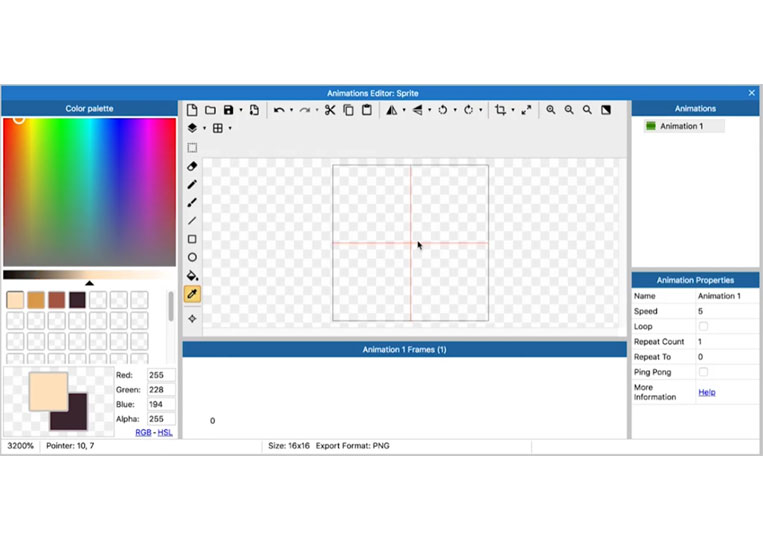Open the Save options dropdown arrow
763x541 pixels.
click(241, 110)
